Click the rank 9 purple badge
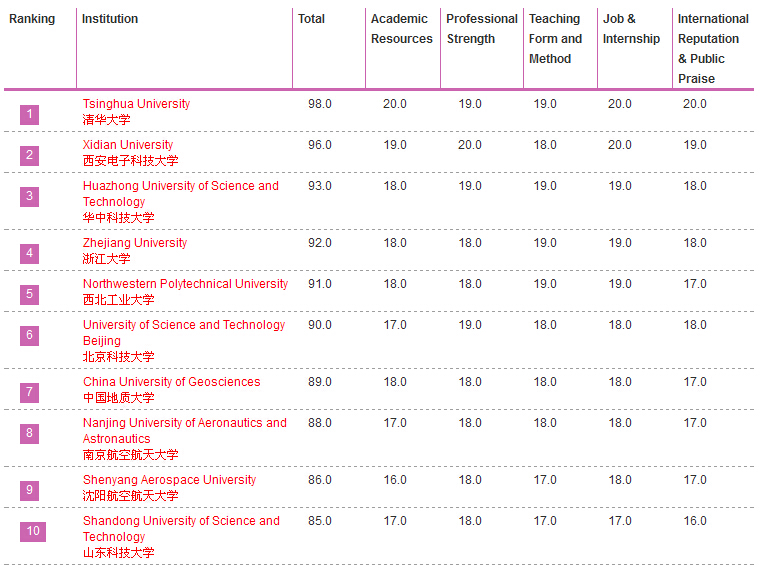This screenshot has height=573, width=766. pyautogui.click(x=29, y=490)
